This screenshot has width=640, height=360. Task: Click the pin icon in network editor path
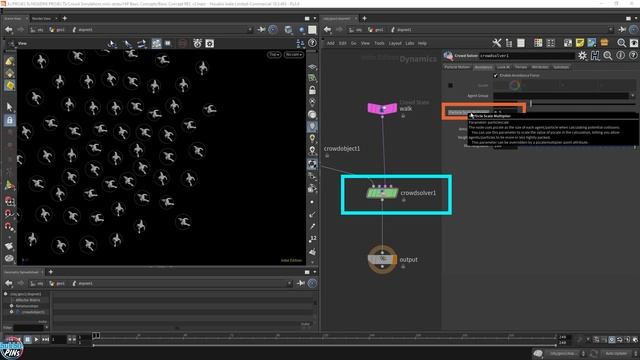tap(622, 29)
